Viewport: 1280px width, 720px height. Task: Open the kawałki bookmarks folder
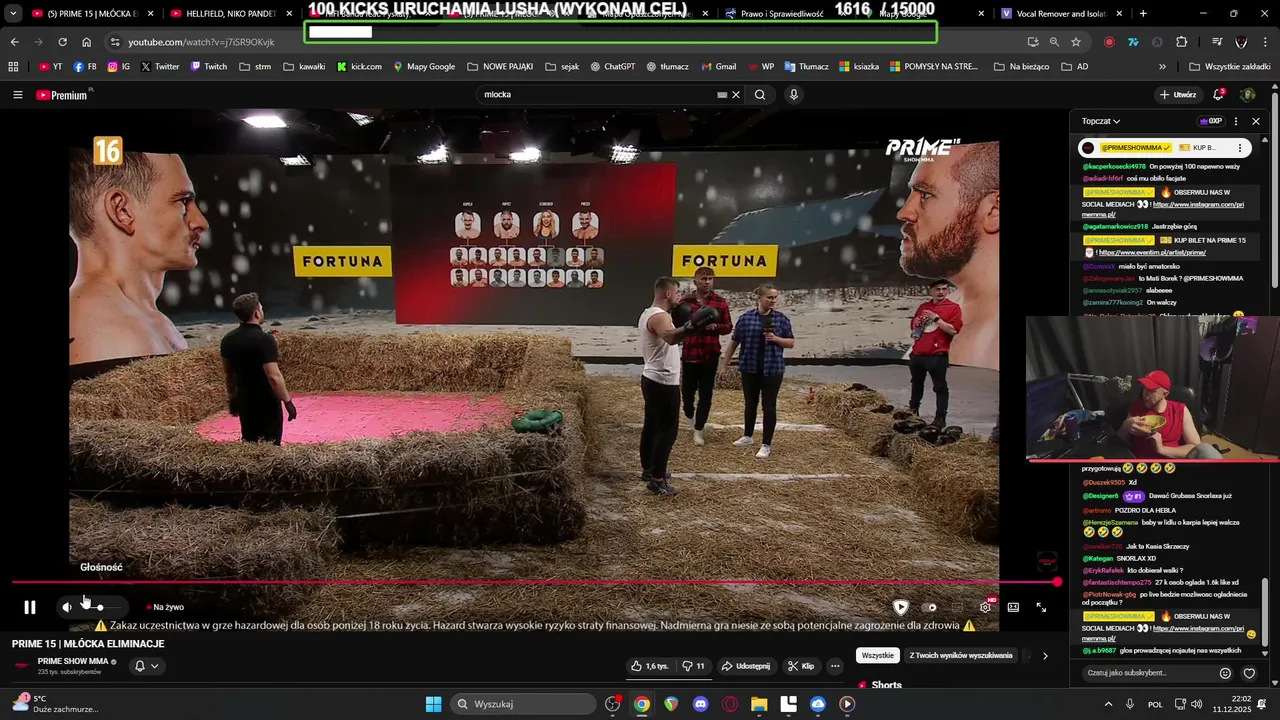(304, 67)
